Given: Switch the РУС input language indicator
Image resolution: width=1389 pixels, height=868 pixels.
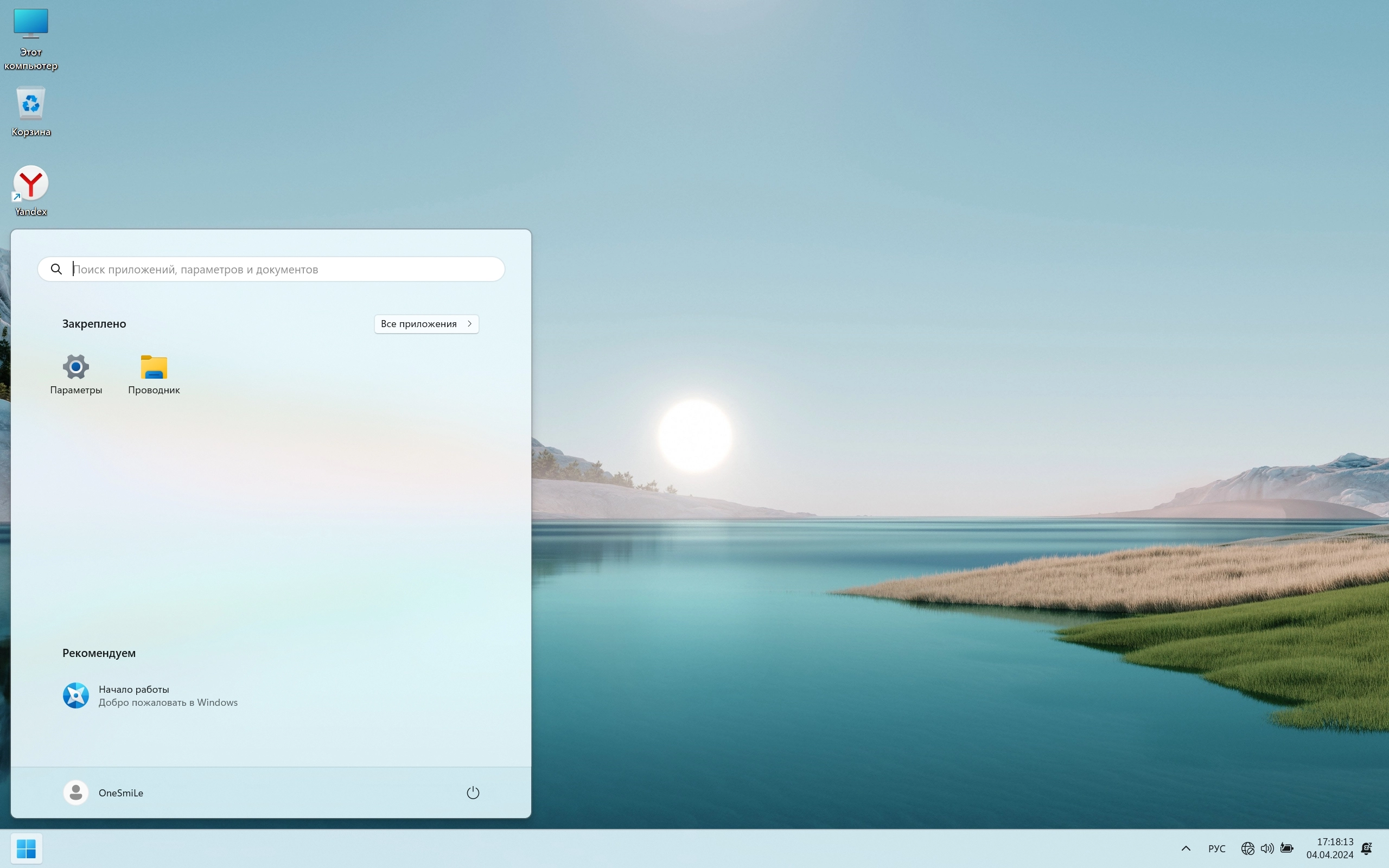Looking at the screenshot, I should [1216, 848].
